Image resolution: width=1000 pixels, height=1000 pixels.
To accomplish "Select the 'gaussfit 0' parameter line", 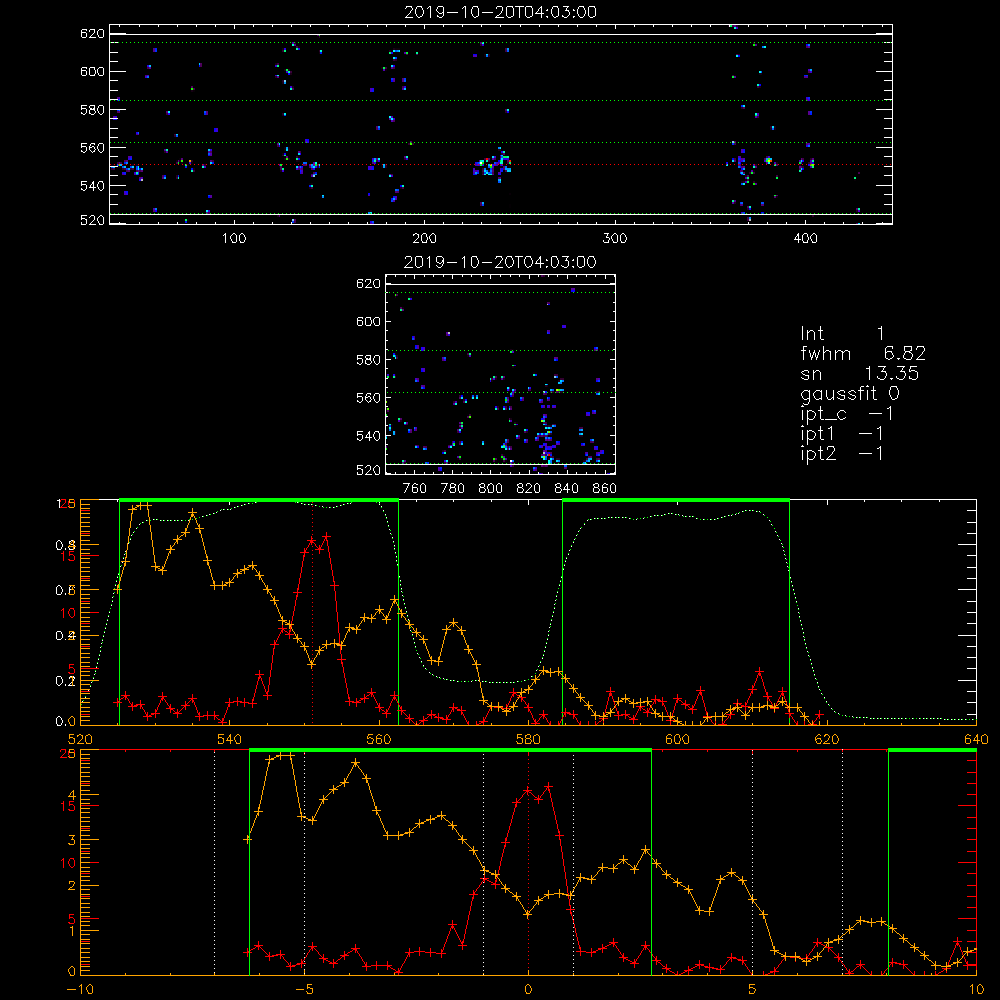I will pos(850,393).
